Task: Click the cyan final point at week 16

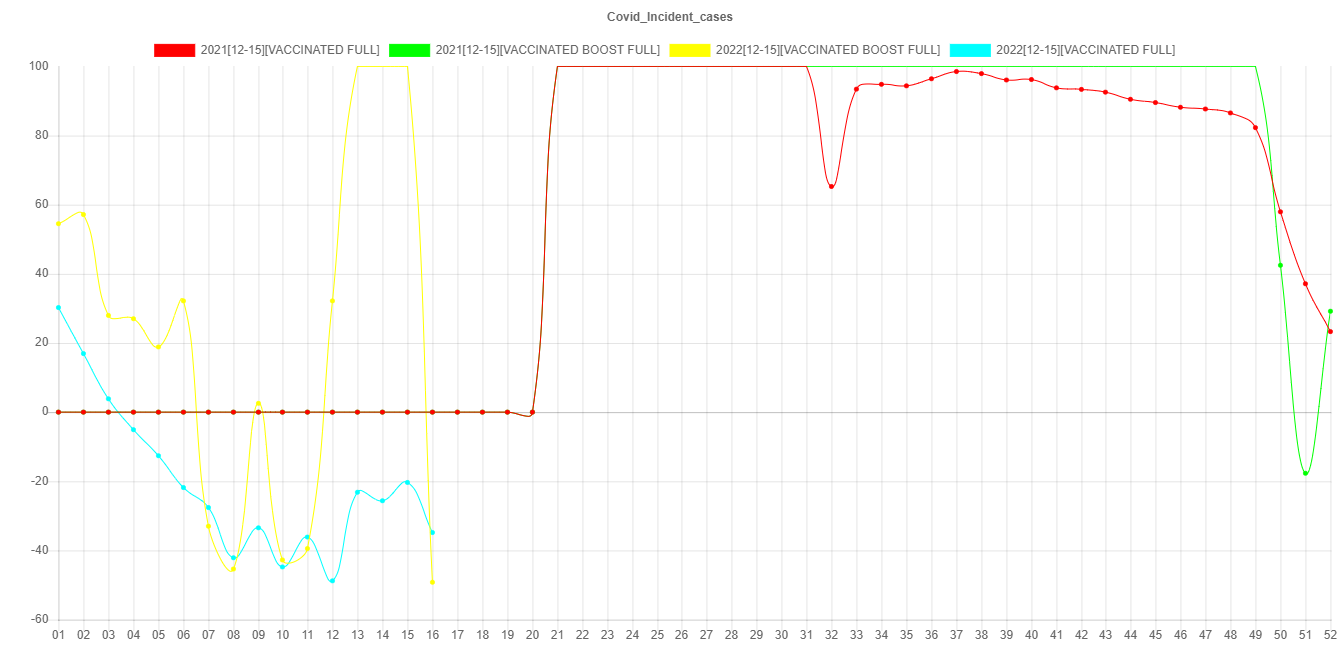Action: (432, 533)
